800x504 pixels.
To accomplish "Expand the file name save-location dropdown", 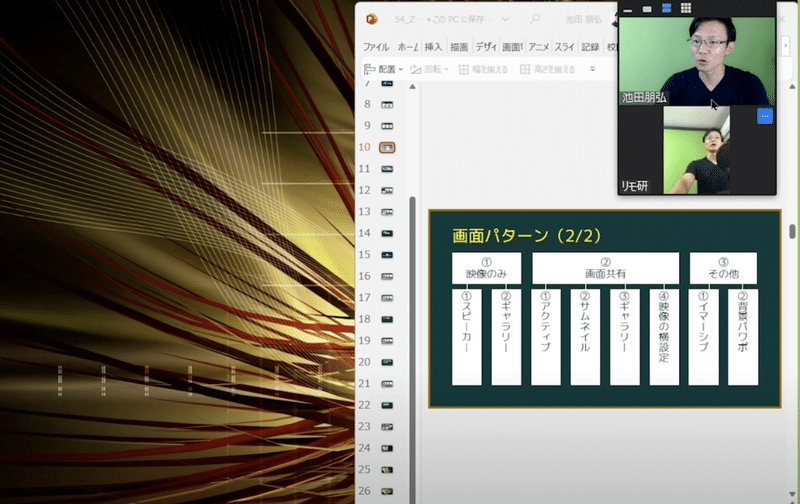I will (x=505, y=19).
